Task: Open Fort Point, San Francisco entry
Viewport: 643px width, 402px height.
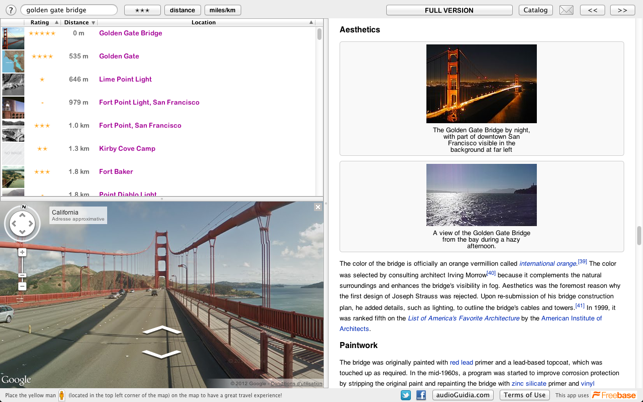Action: 140,126
